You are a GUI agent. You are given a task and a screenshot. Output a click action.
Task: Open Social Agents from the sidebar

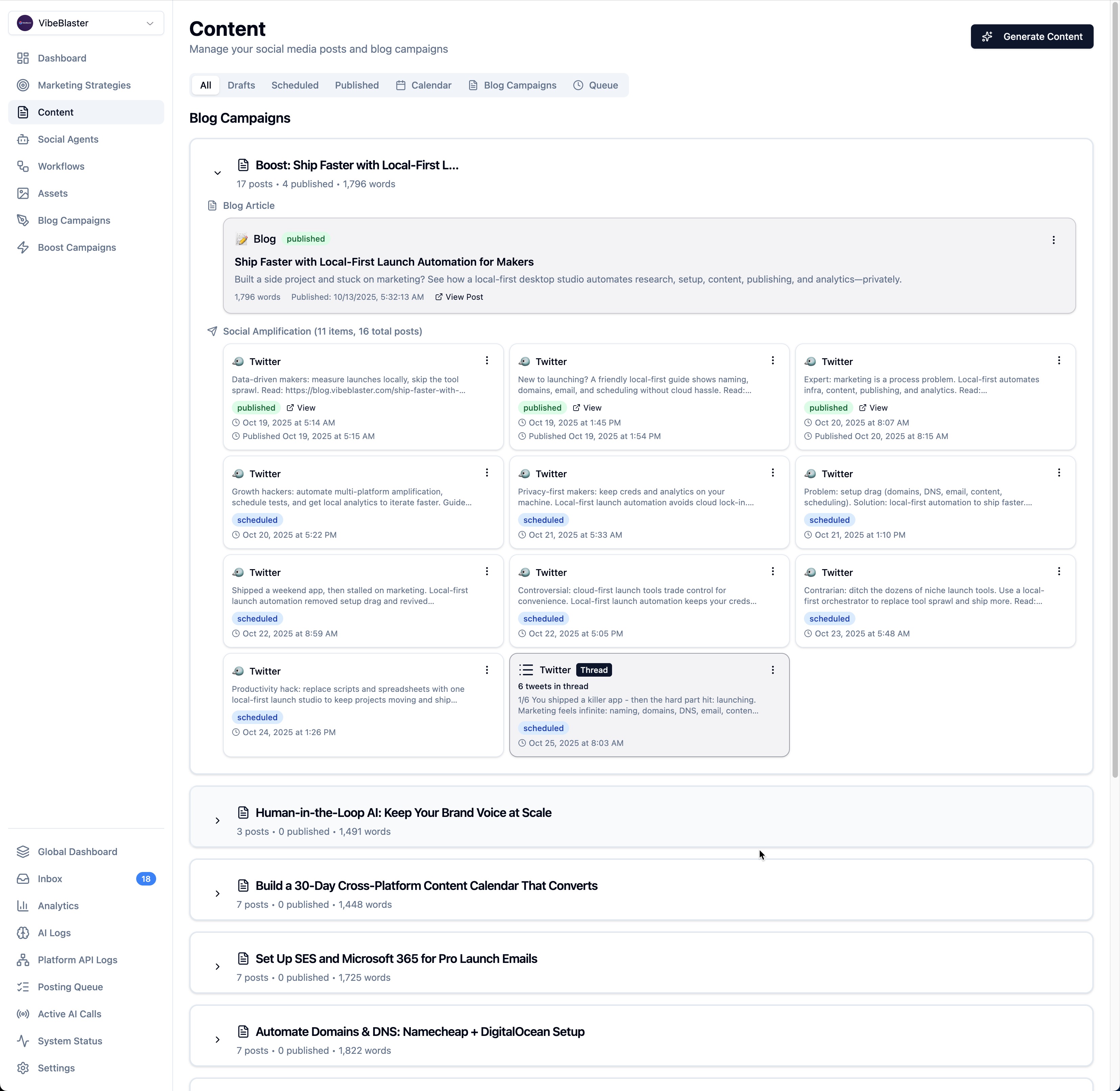(x=68, y=139)
